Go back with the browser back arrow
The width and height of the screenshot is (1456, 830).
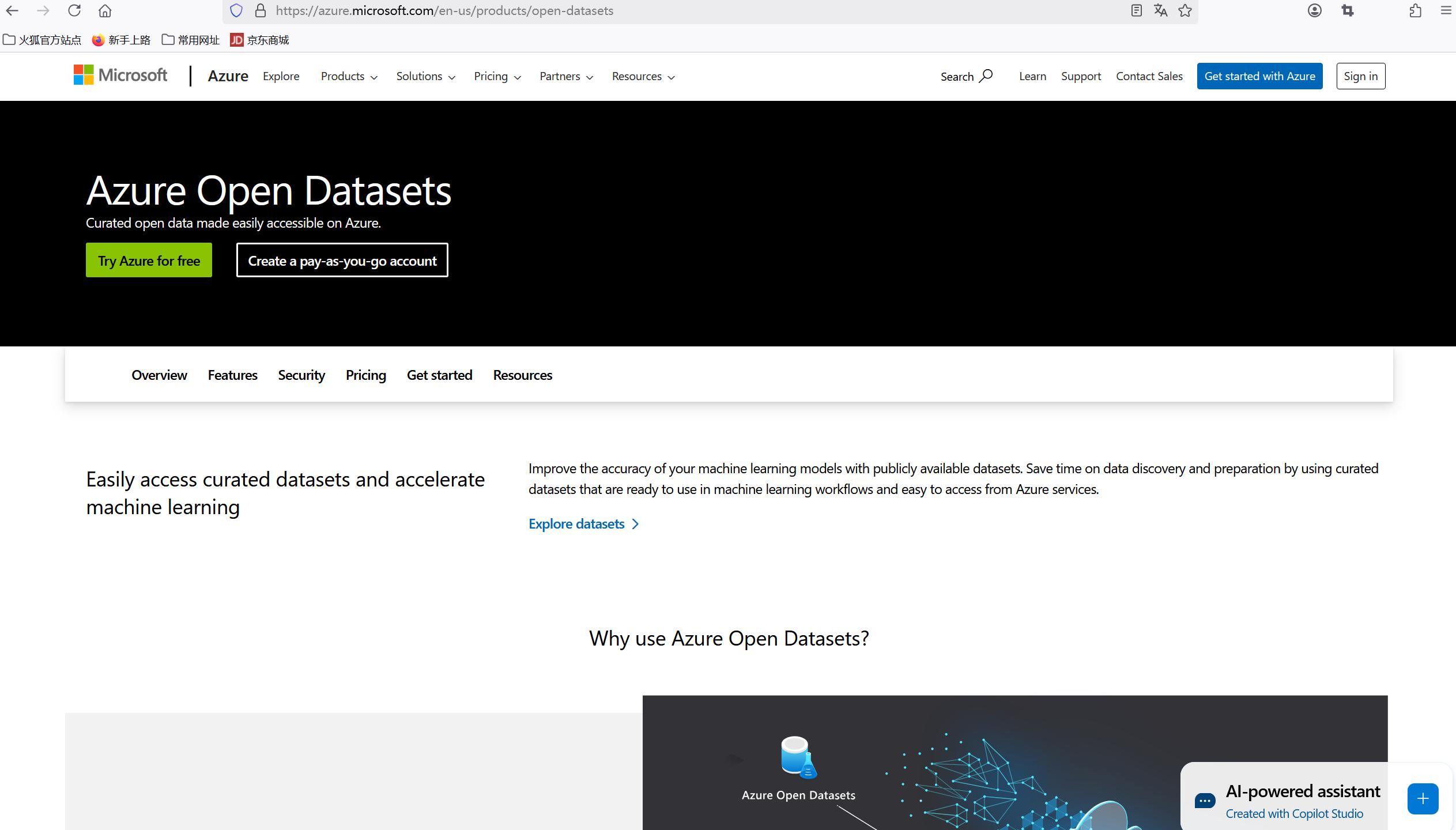click(x=12, y=10)
